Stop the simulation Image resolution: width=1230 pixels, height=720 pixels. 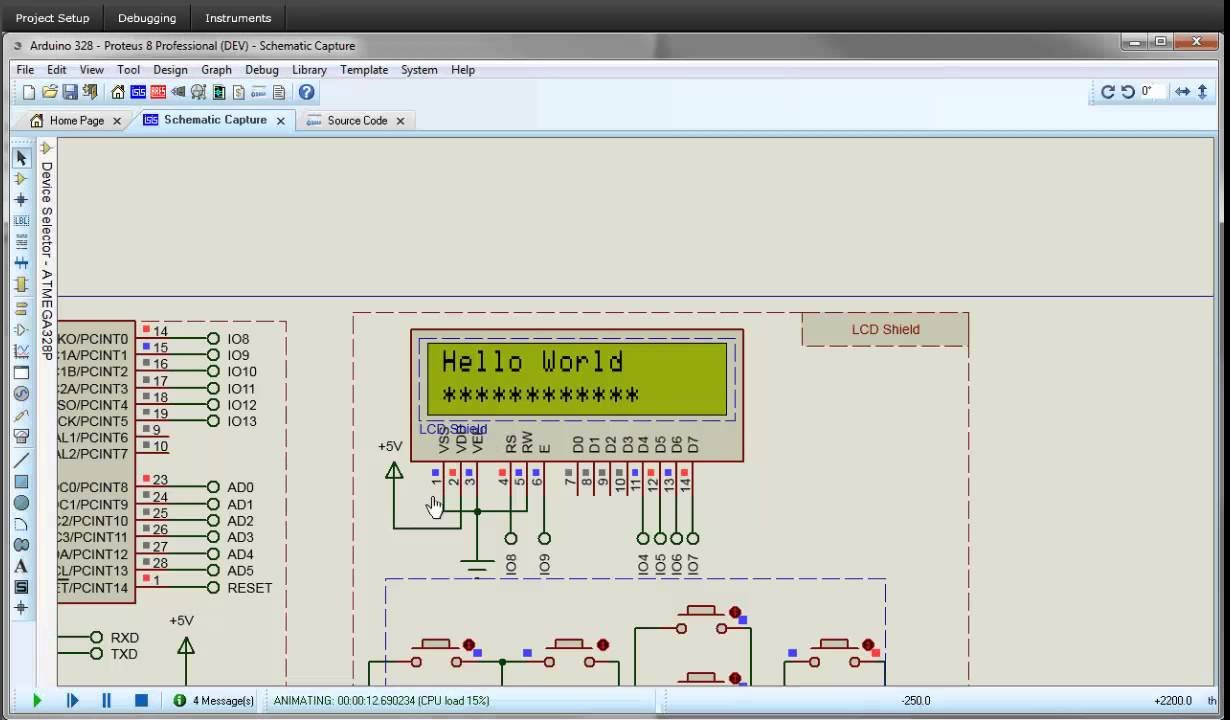[x=140, y=700]
